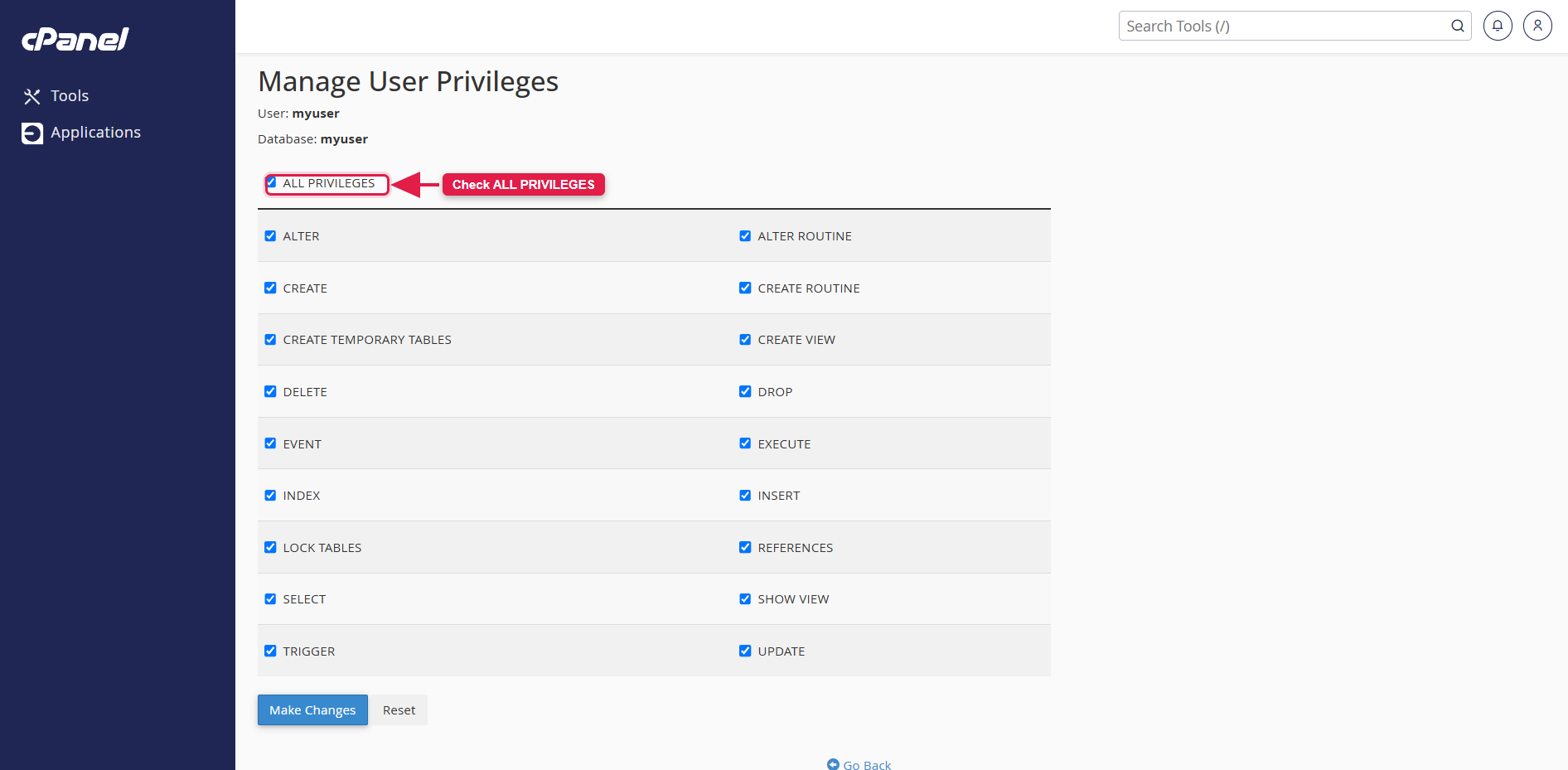1568x770 pixels.
Task: Uncheck the CREATE VIEW privilege
Action: pyautogui.click(x=745, y=340)
